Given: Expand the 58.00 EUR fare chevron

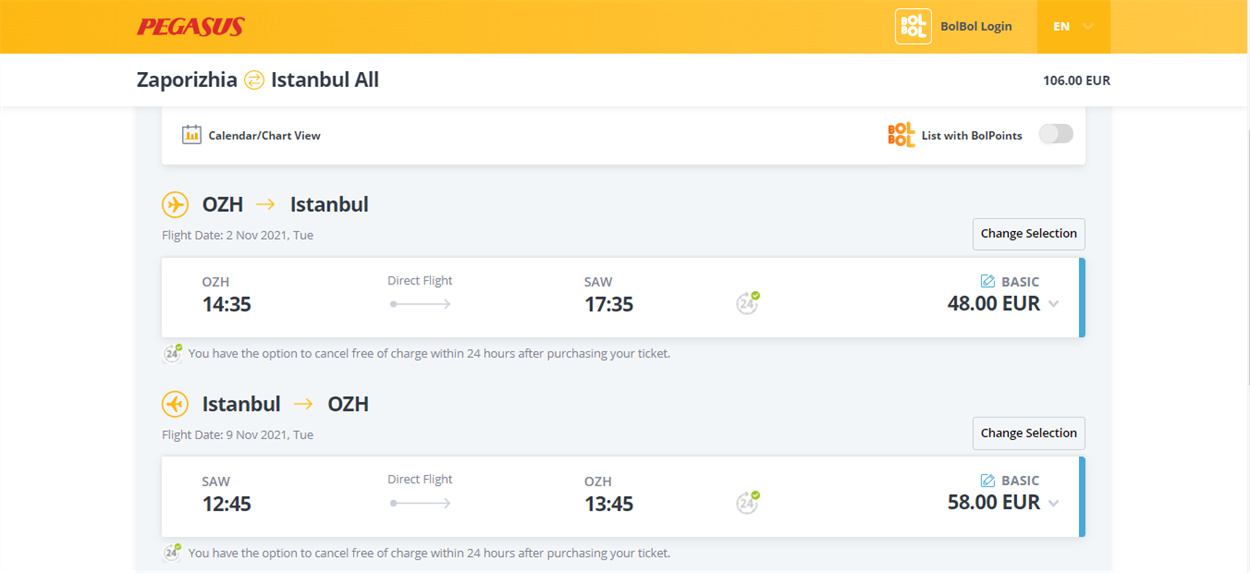Looking at the screenshot, I should [1053, 503].
